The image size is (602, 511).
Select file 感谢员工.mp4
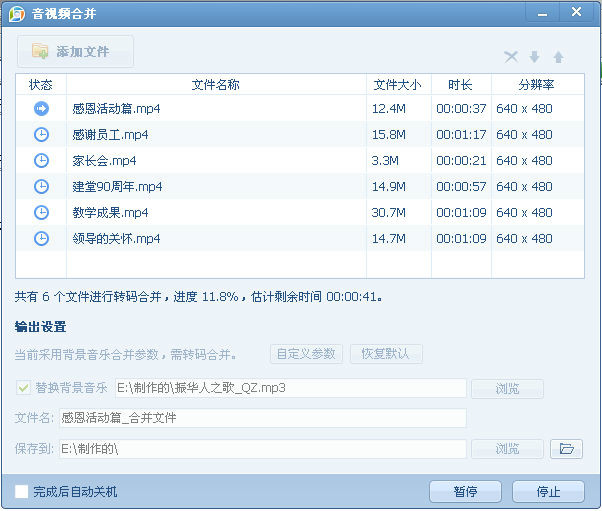(110, 135)
